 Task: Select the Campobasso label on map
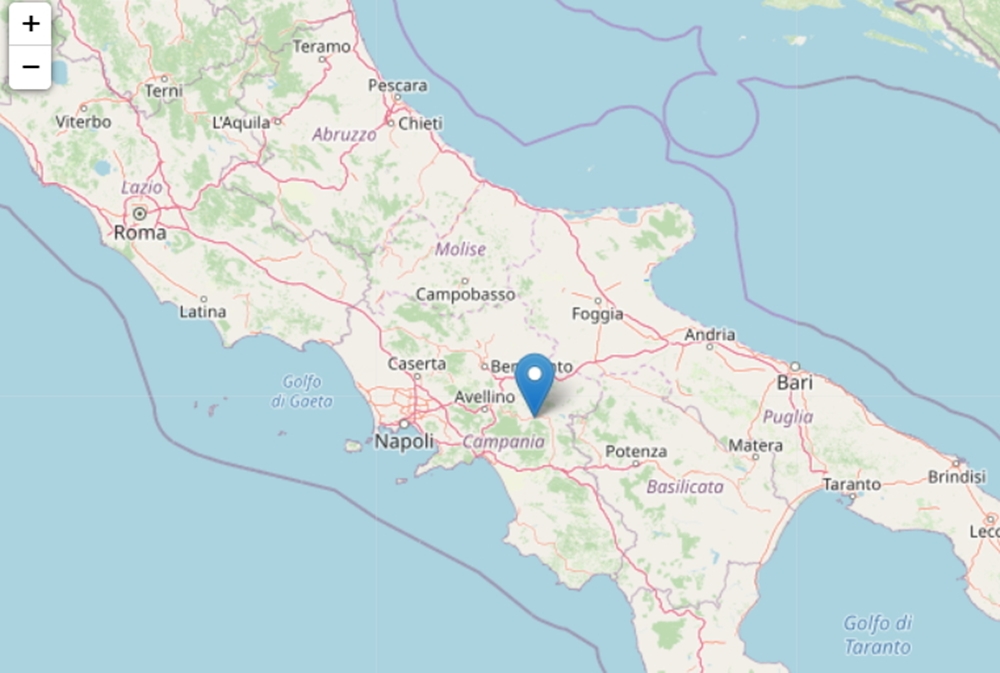coord(466,295)
